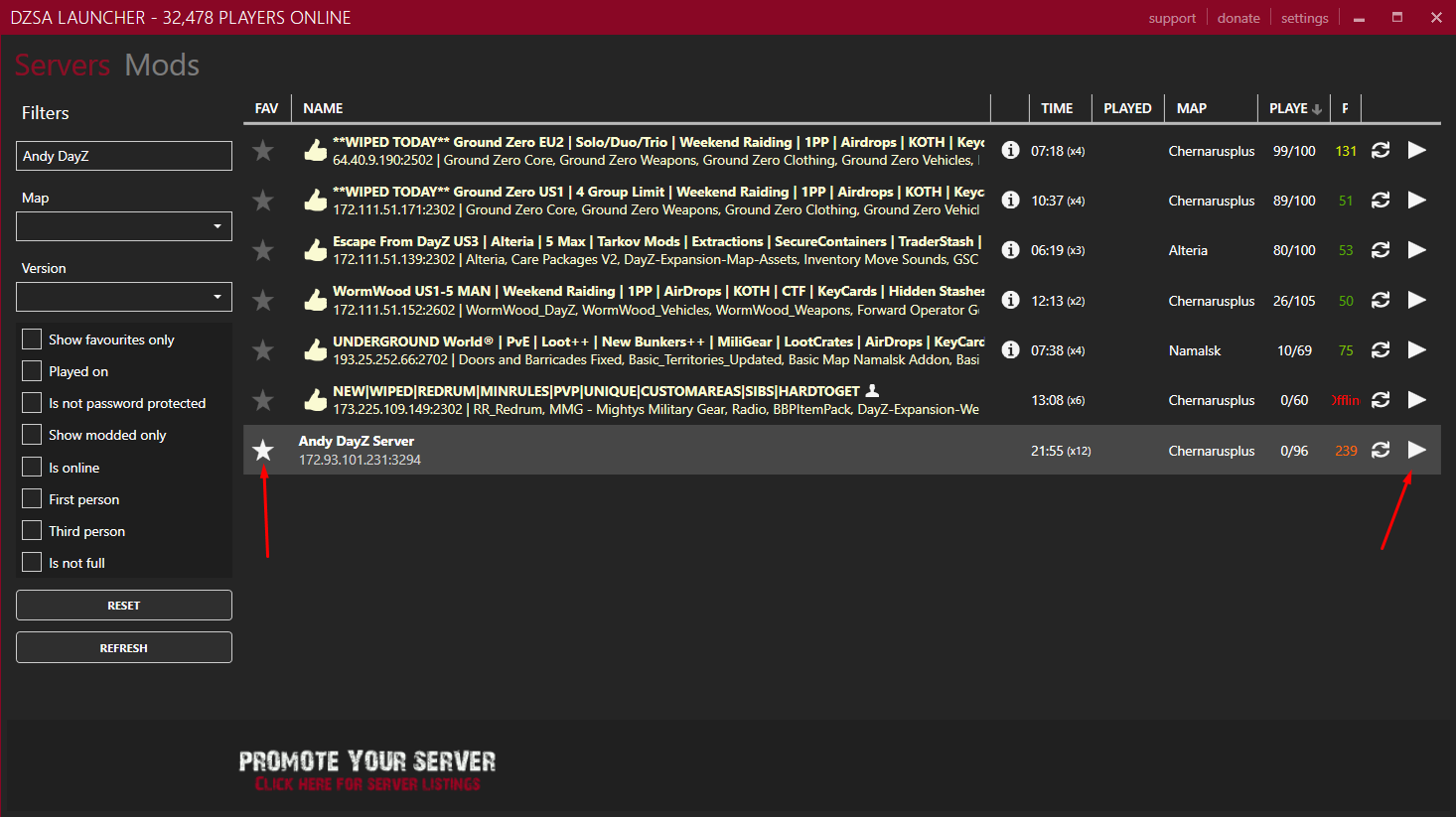Select the info icon for UNDERGROUND World server

pos(1010,349)
